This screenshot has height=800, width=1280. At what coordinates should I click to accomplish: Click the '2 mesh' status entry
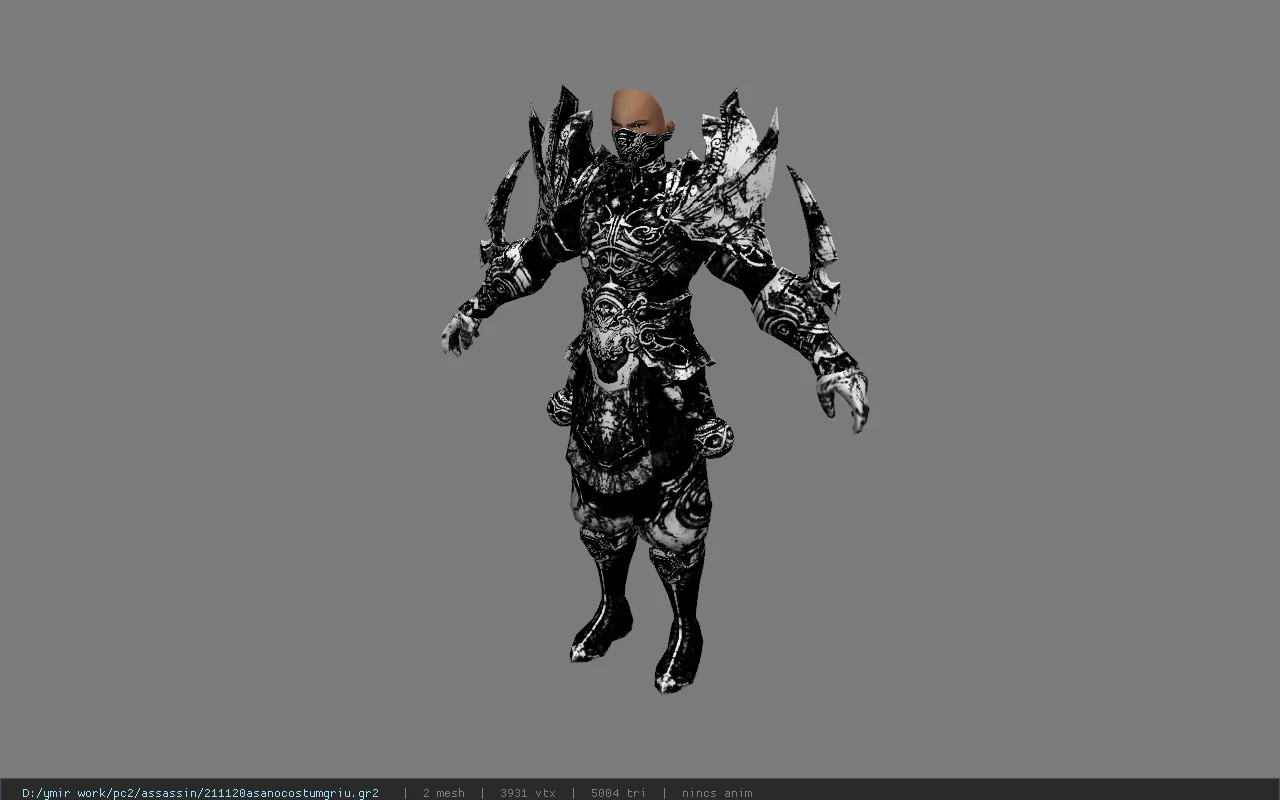click(444, 793)
